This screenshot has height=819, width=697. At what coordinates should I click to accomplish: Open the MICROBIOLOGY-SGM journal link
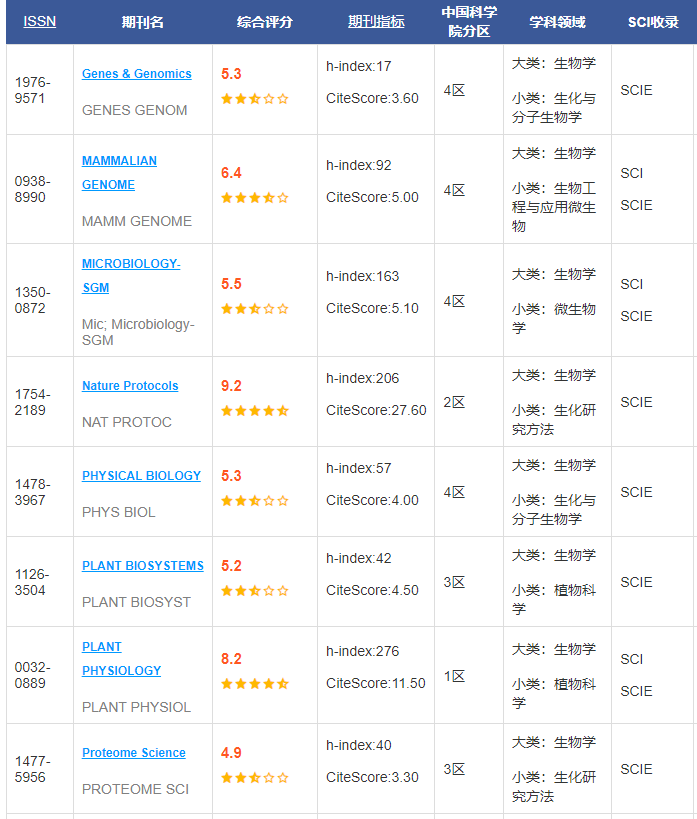pyautogui.click(x=130, y=276)
